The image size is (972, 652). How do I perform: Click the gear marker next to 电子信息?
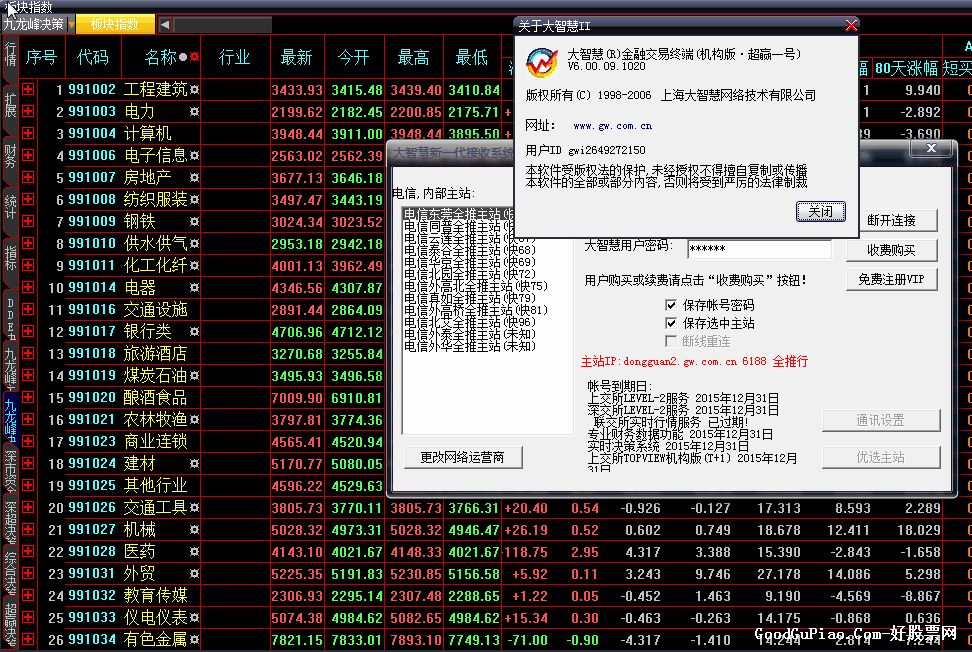click(195, 156)
